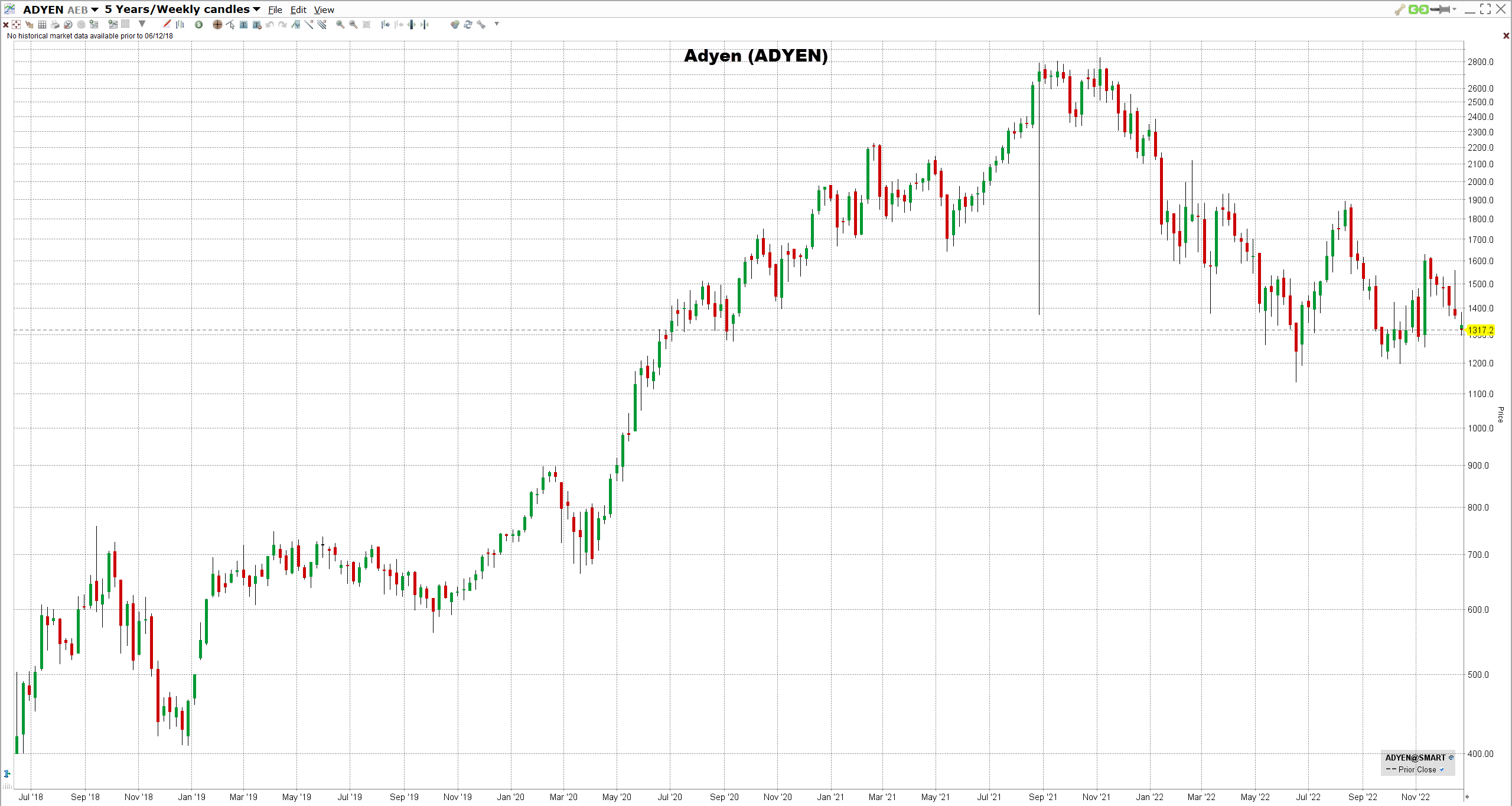Click the Nov '22 time axis label
This screenshot has height=806, width=1512.
(1415, 797)
